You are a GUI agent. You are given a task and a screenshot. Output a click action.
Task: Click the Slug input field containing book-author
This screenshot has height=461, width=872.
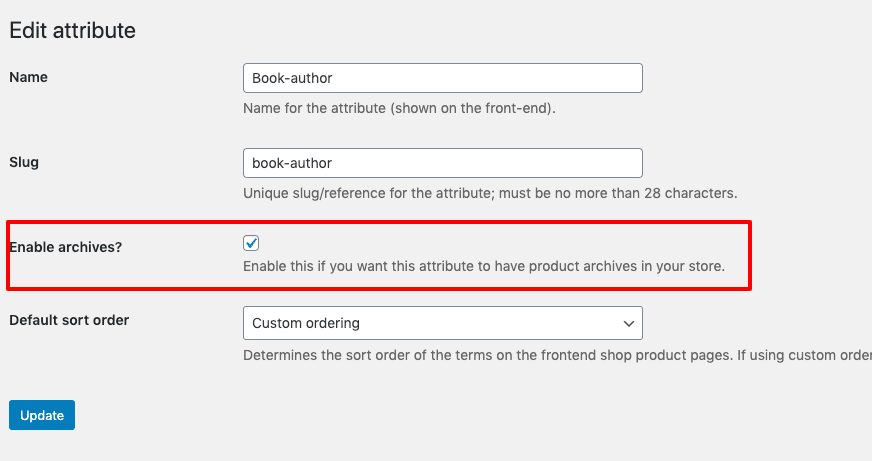click(443, 163)
